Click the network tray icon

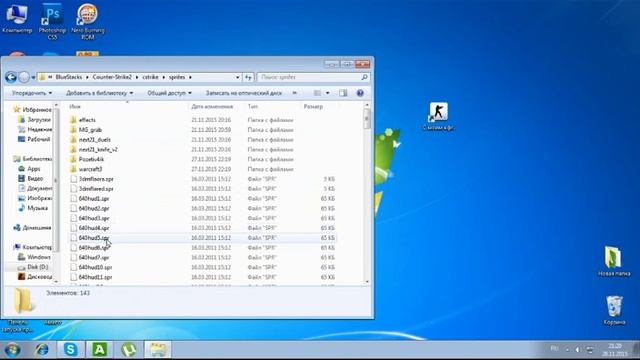click(x=590, y=350)
